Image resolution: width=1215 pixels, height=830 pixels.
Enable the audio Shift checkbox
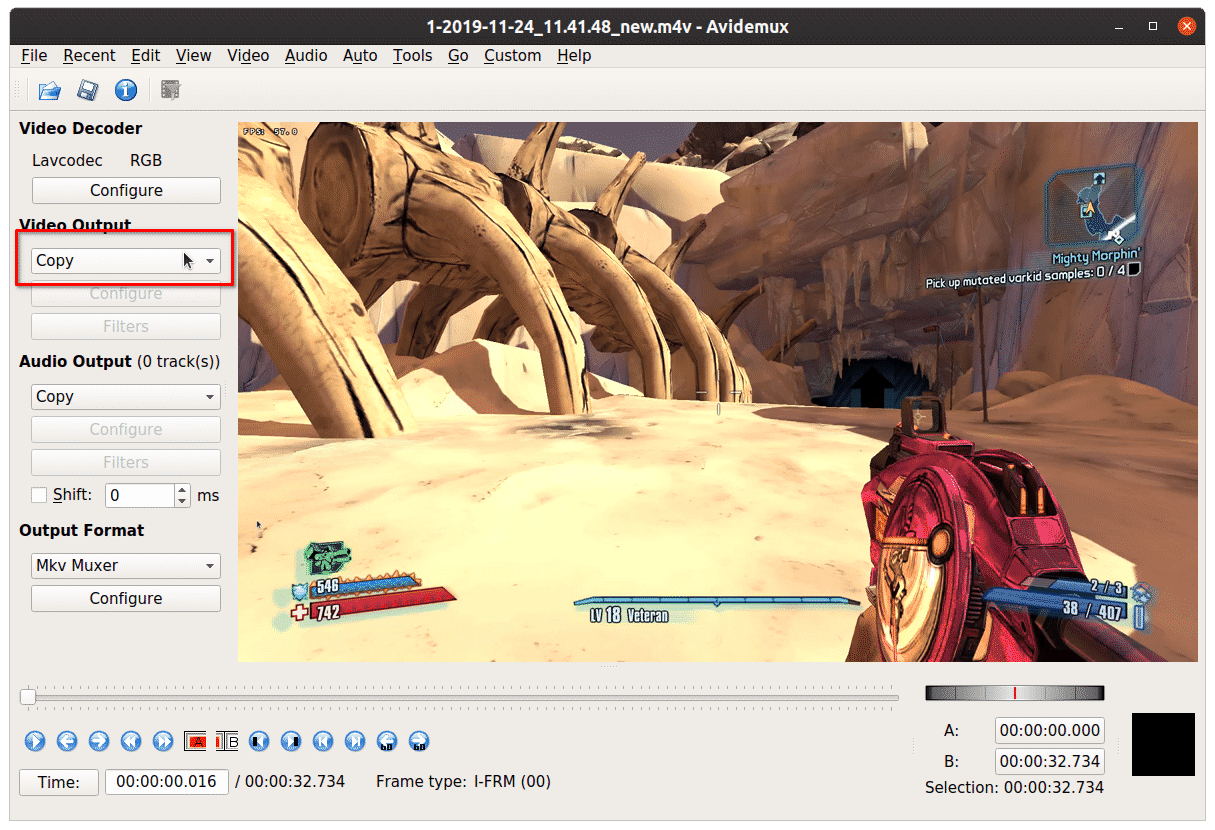[x=39, y=495]
